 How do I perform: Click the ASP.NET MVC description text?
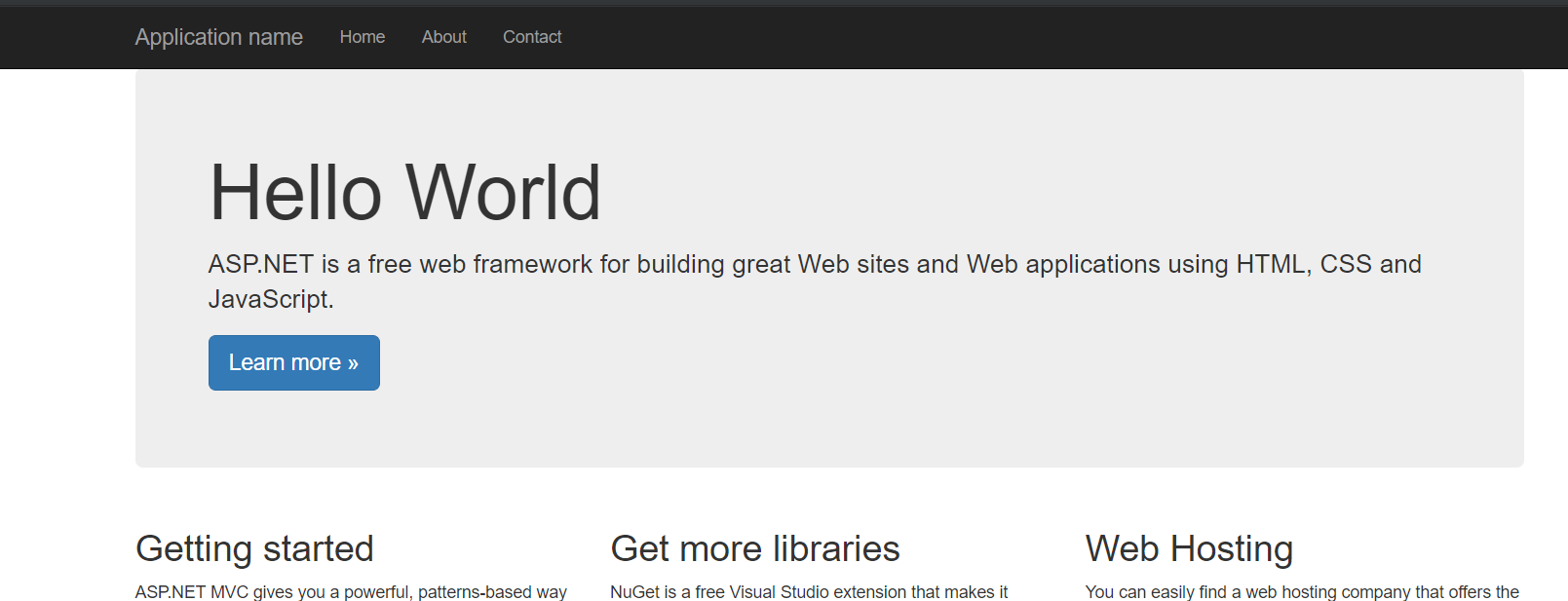tap(351, 591)
